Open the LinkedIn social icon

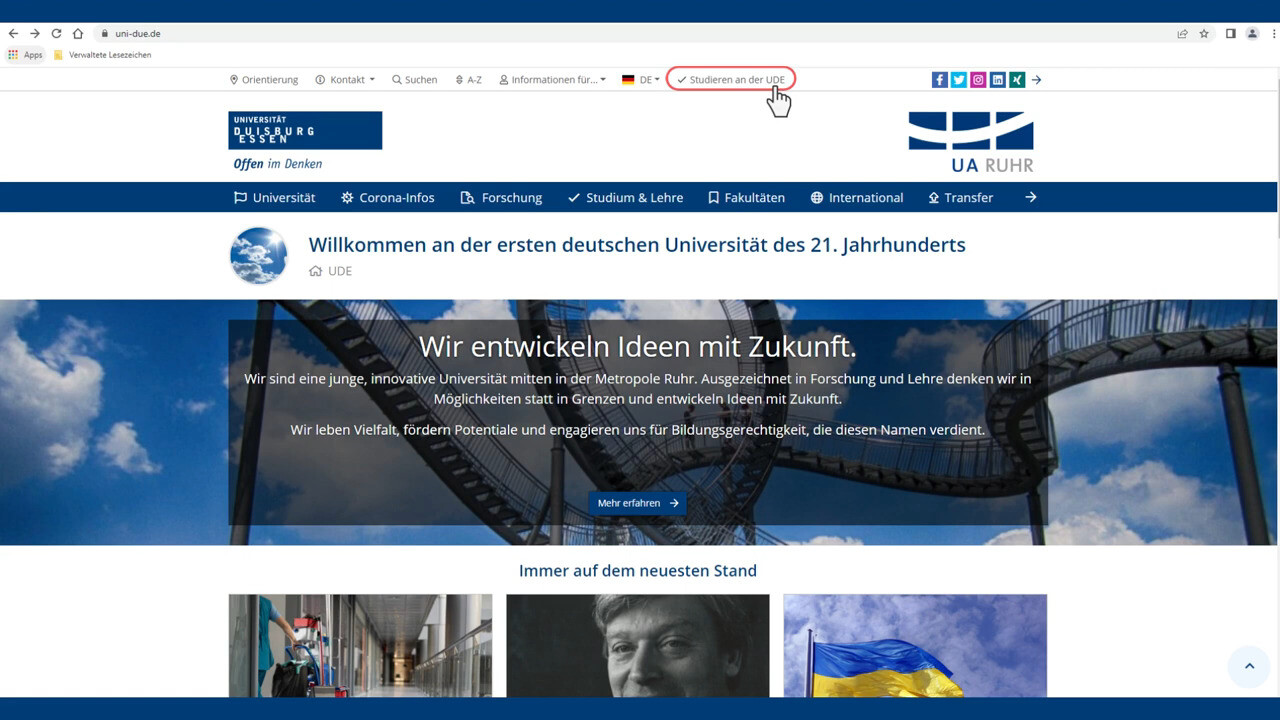(998, 80)
